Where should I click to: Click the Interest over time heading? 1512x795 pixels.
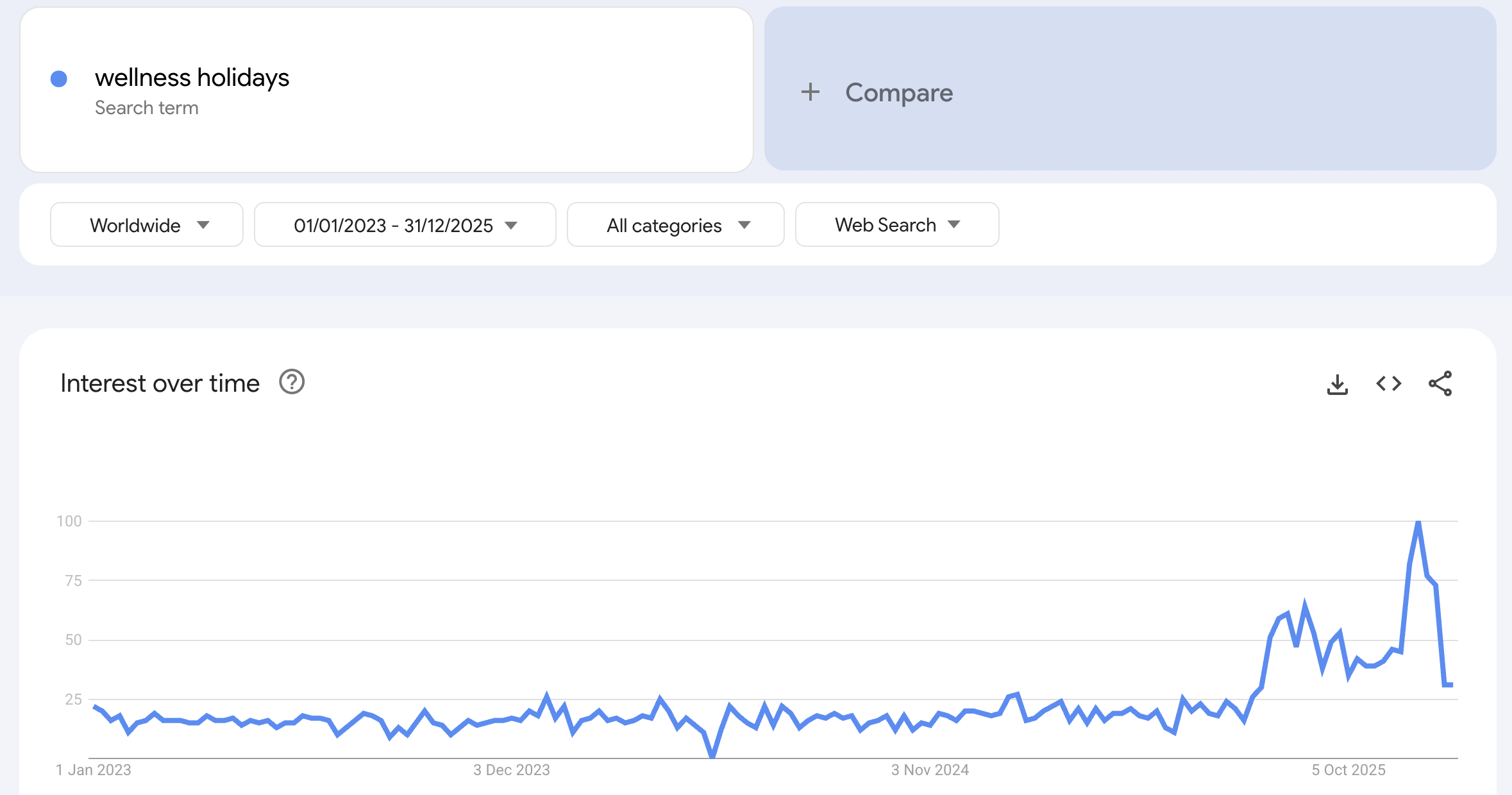click(x=160, y=382)
